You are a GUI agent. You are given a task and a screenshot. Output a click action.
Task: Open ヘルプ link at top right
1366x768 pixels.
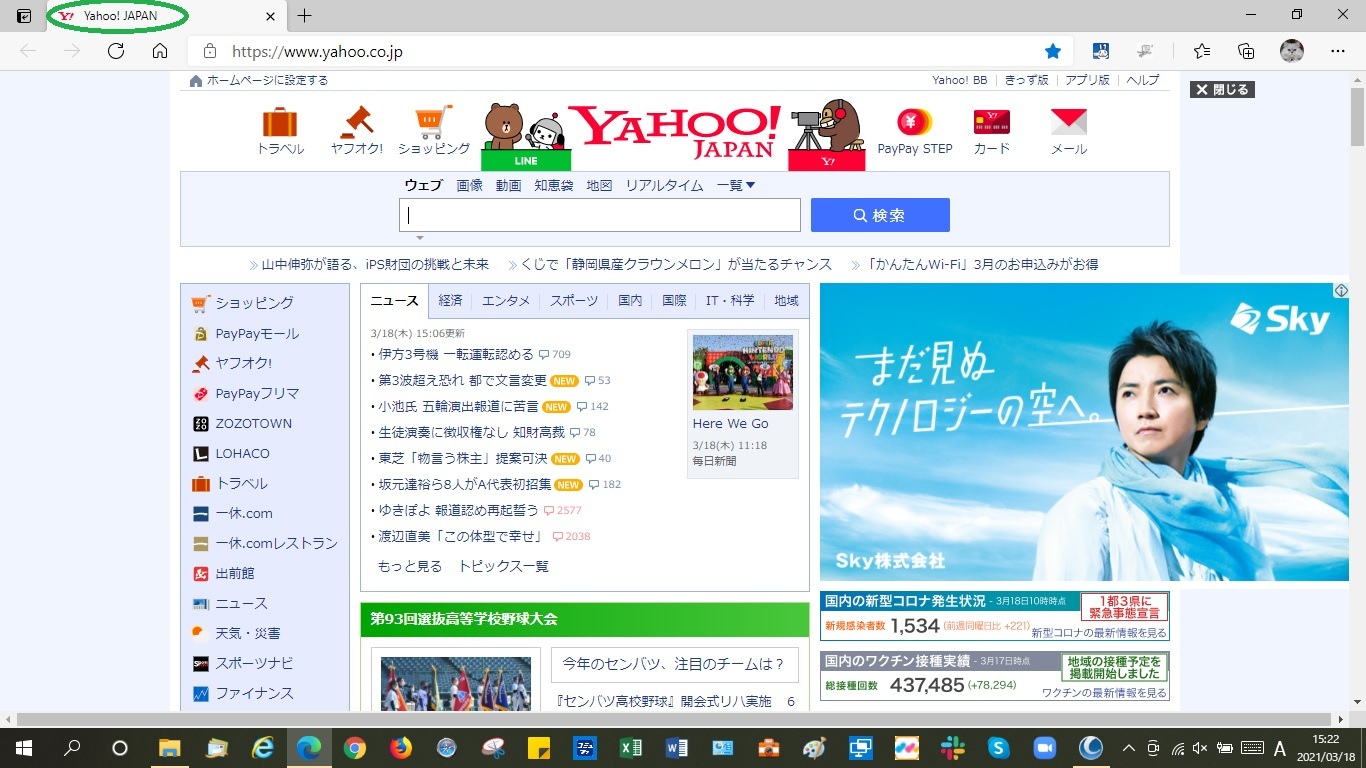pos(1143,80)
